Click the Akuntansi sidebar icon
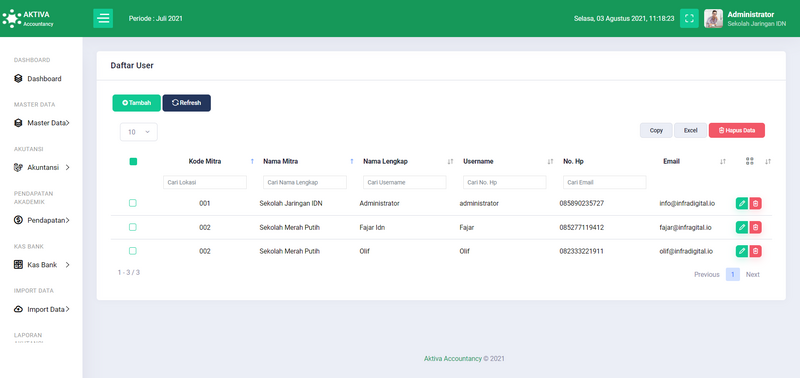The image size is (800, 378). click(18, 167)
